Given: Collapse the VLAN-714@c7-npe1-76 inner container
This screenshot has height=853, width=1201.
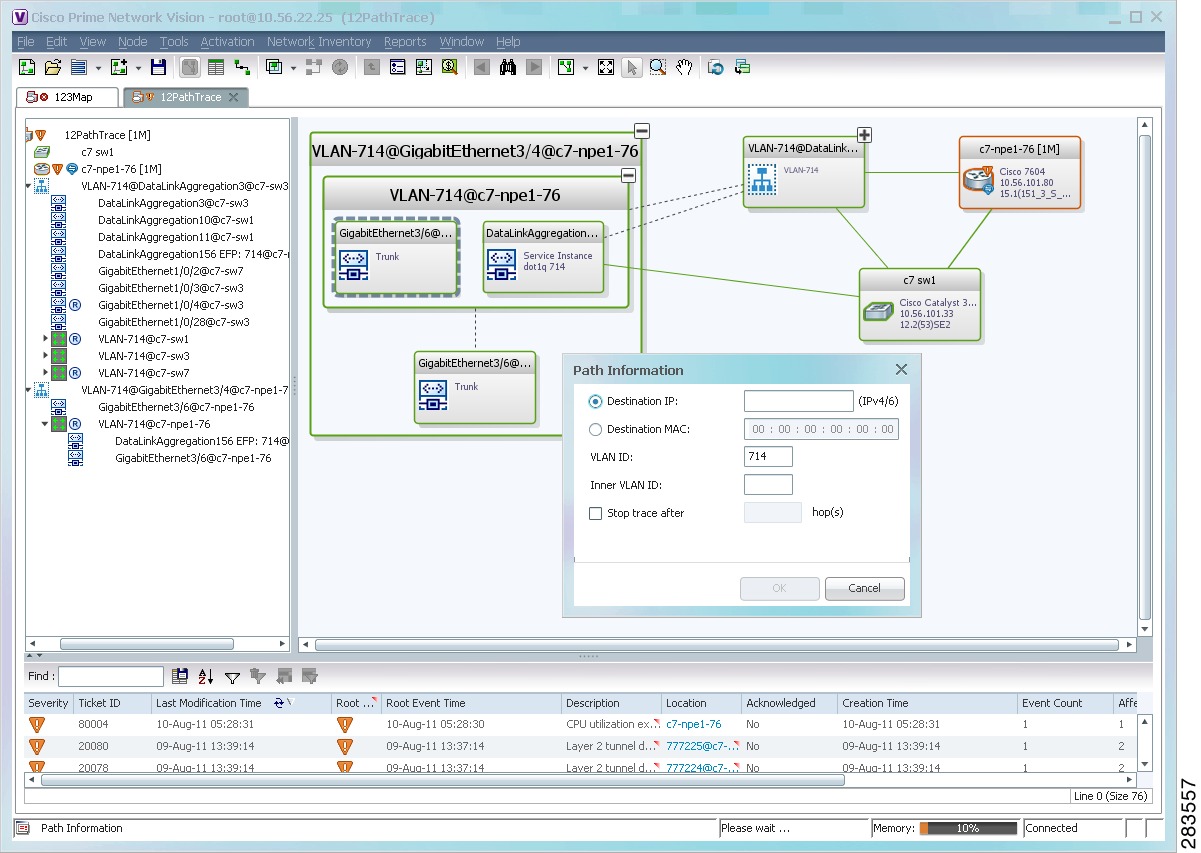Looking at the screenshot, I should [628, 175].
